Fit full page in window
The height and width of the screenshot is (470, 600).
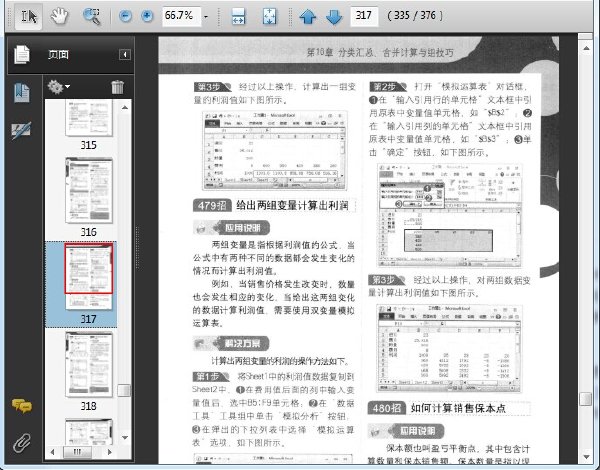pyautogui.click(x=269, y=16)
